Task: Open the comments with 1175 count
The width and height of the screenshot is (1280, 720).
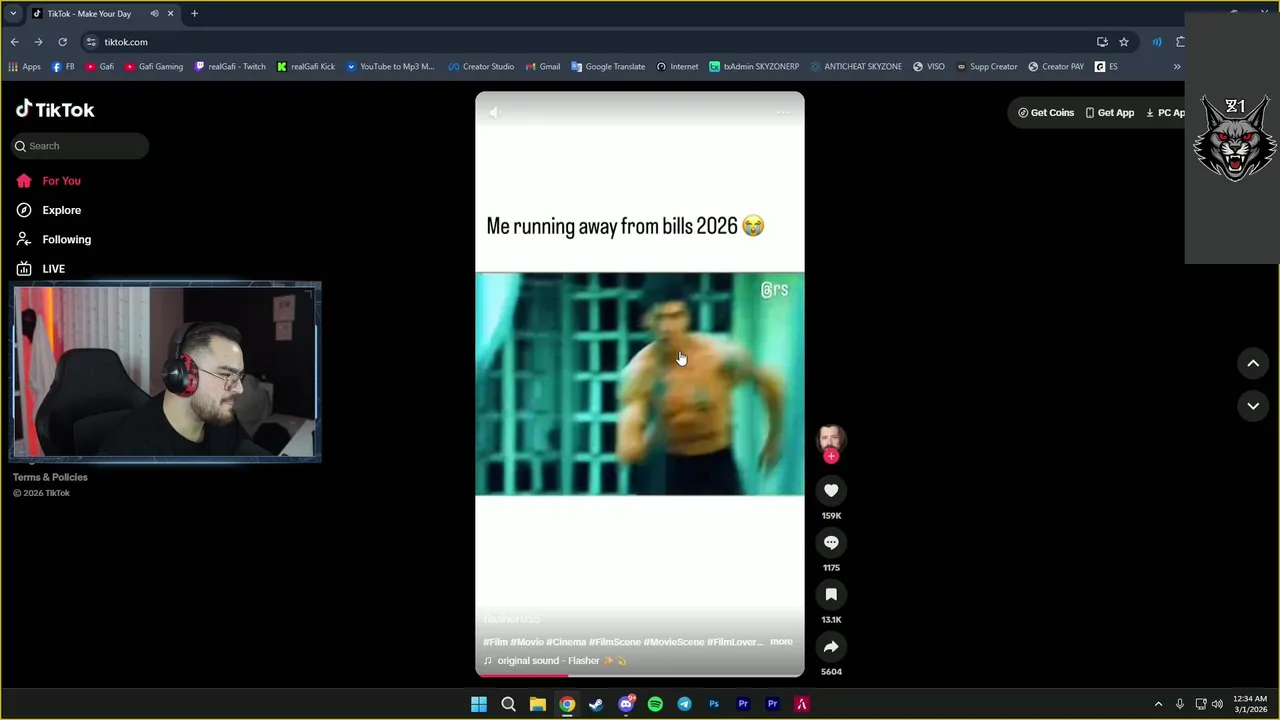Action: coord(831,542)
